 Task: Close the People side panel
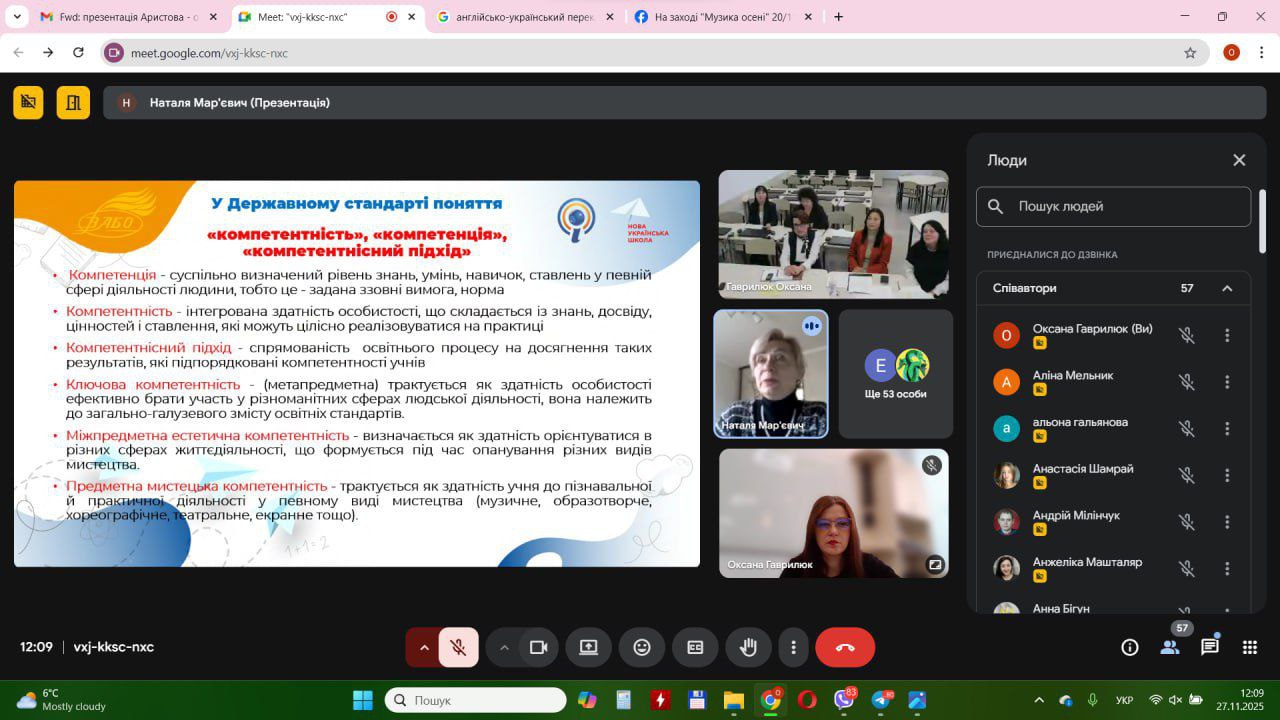1239,160
